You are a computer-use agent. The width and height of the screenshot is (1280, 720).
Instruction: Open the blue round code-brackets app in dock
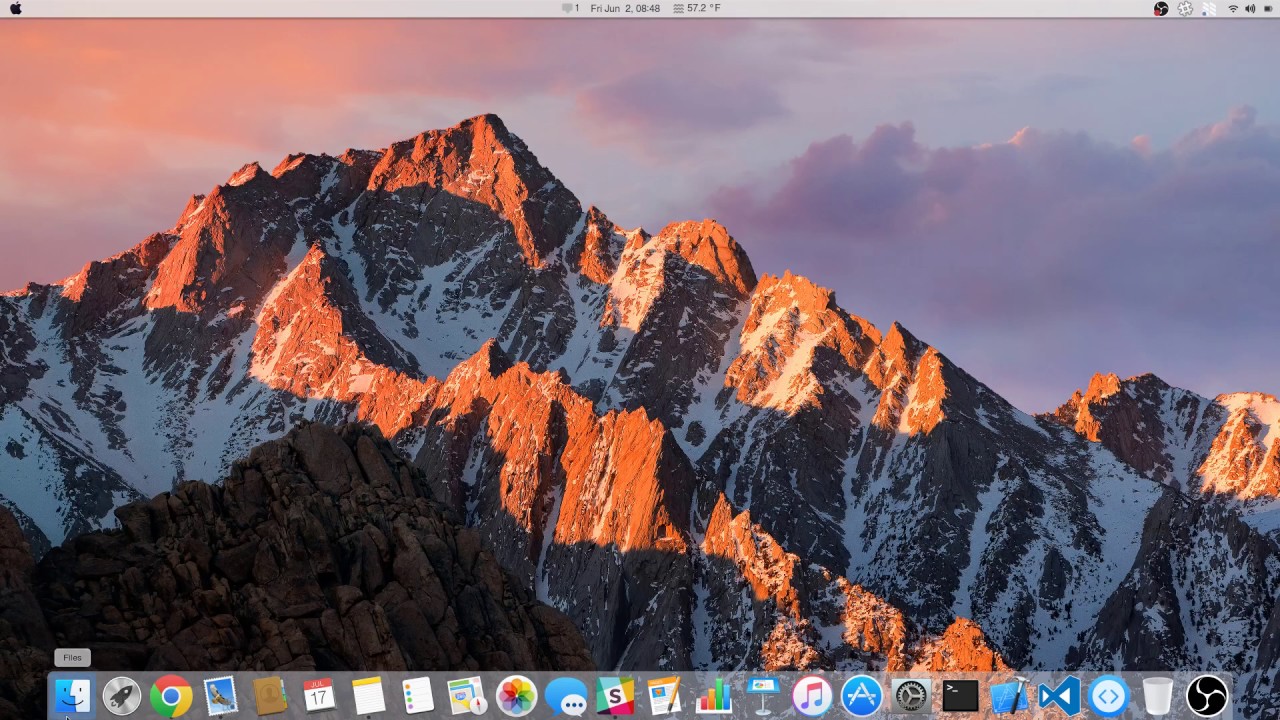[1108, 696]
